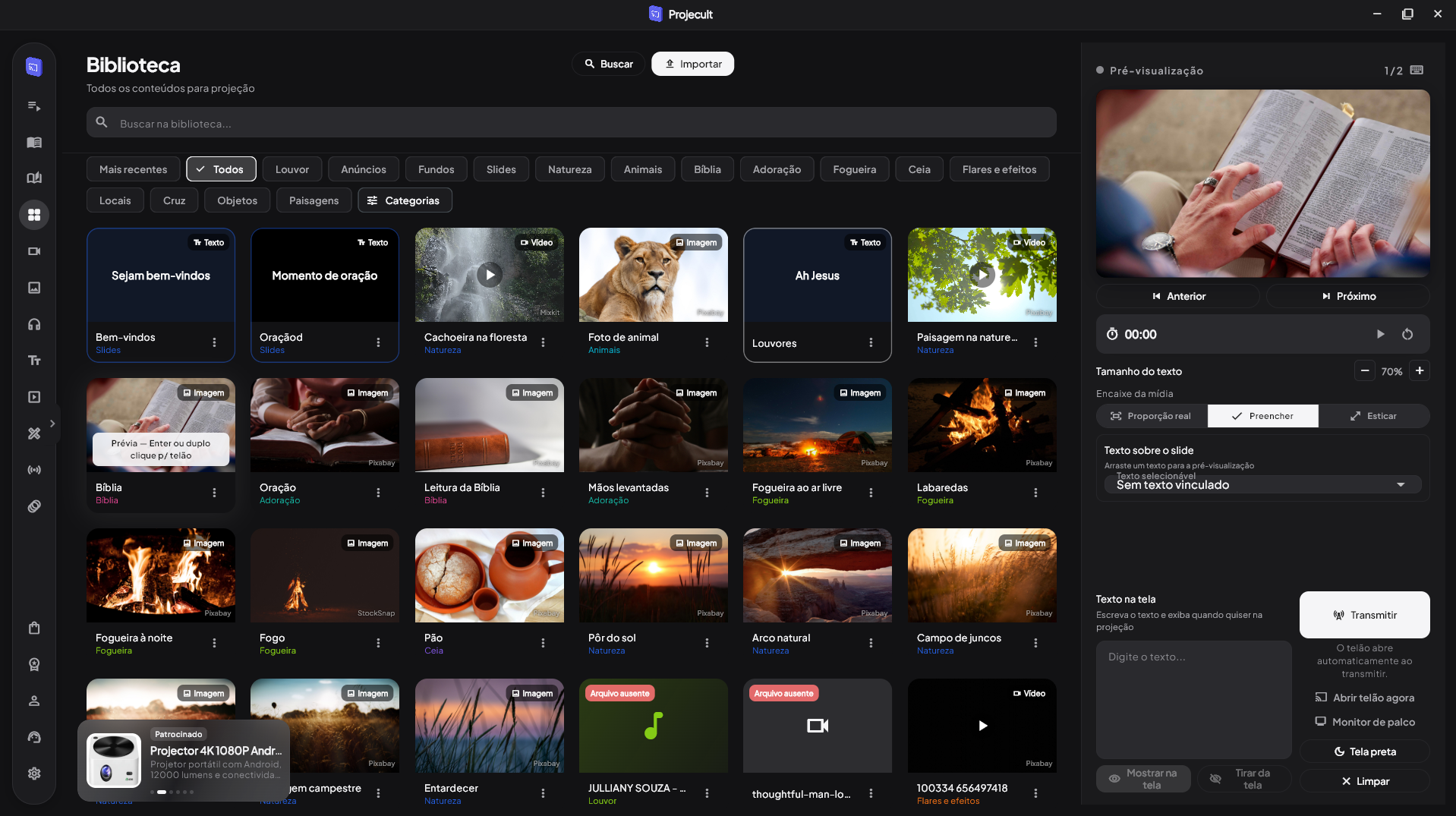The image size is (1456, 816).
Task: Click the library grid sidebar icon
Action: pos(34,215)
